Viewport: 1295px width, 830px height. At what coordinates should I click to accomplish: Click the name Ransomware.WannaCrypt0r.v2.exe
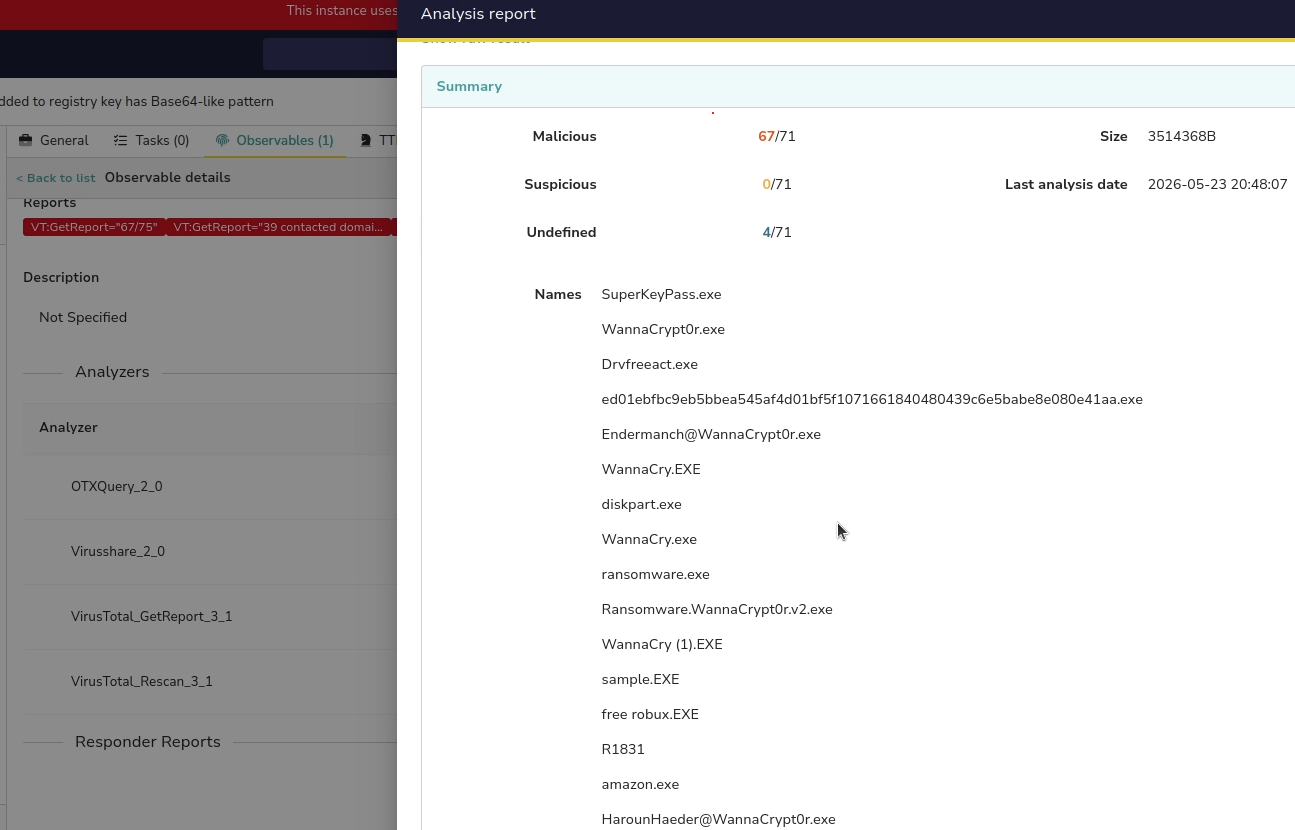717,609
